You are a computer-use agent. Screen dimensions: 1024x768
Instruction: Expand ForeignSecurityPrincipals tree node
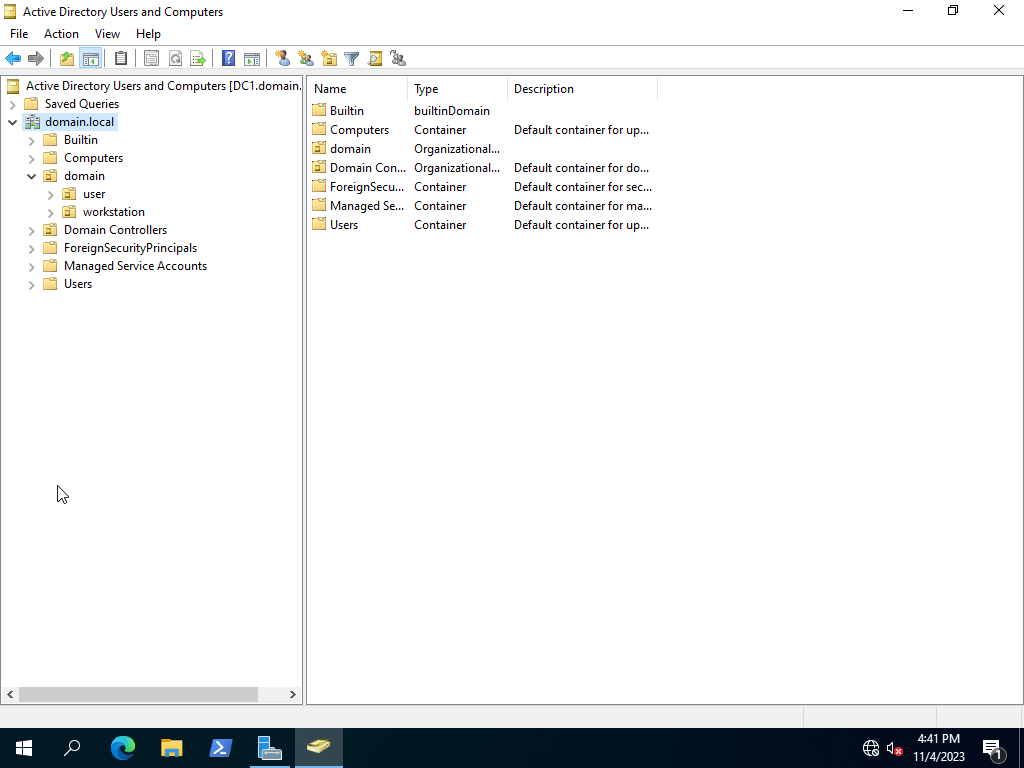[31, 248]
